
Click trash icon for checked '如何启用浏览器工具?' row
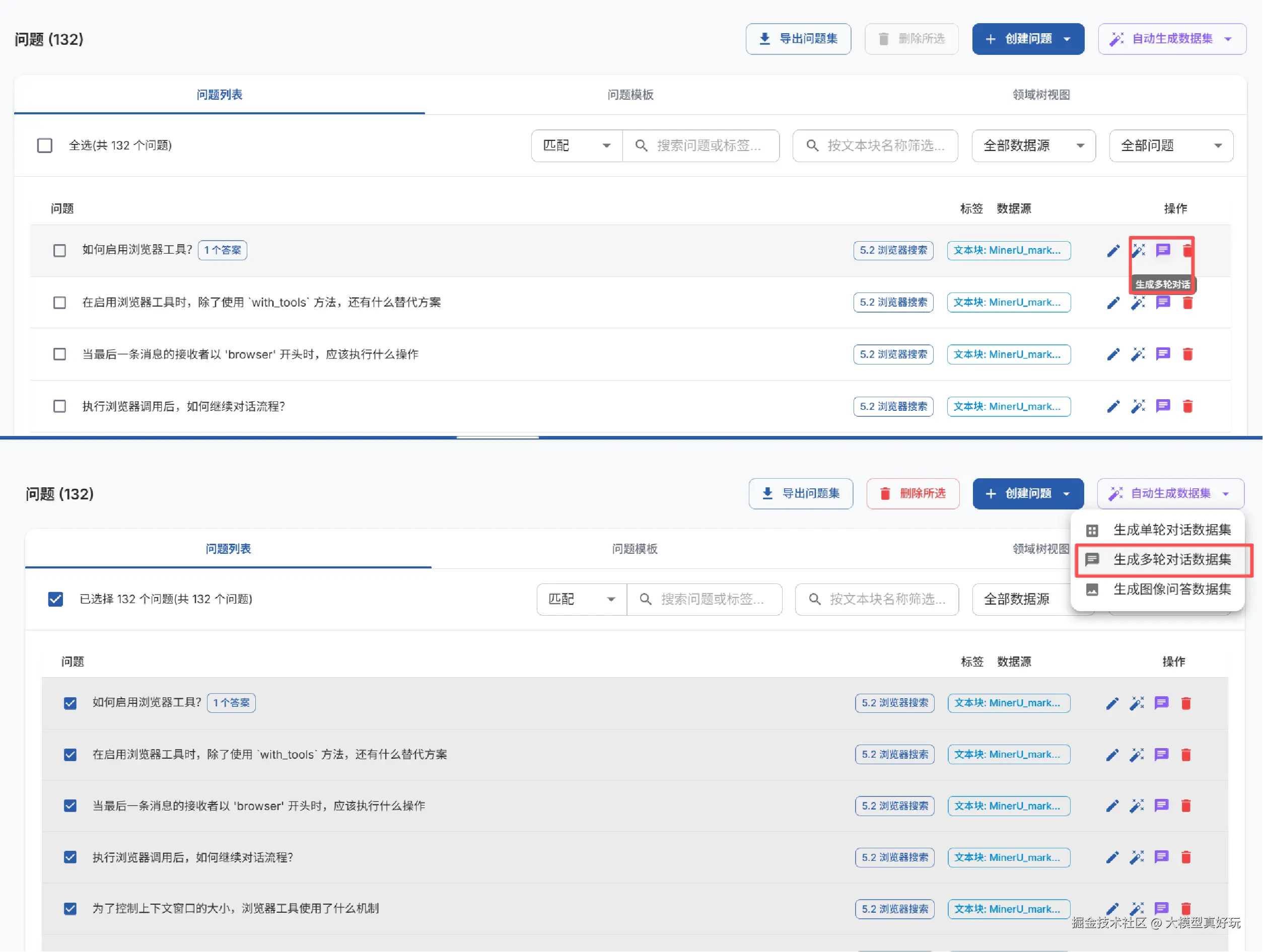point(1186,703)
